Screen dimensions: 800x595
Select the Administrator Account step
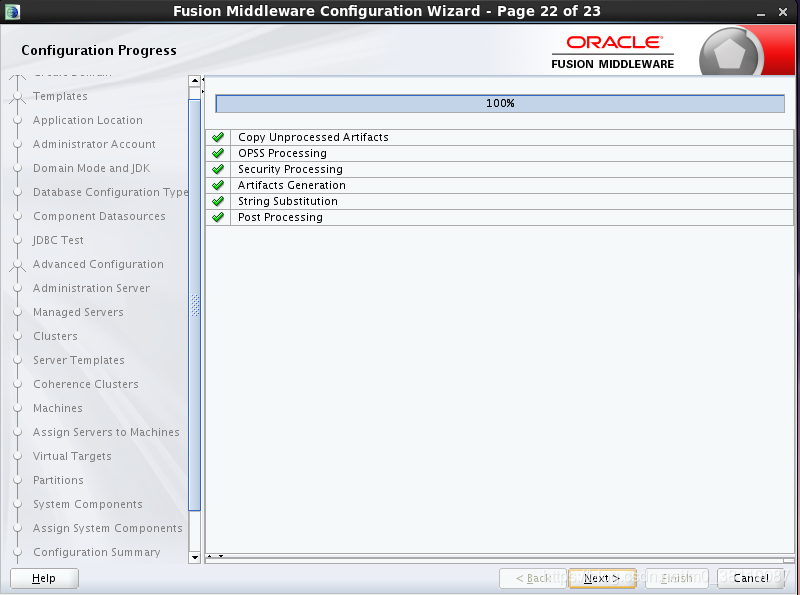[x=94, y=144]
